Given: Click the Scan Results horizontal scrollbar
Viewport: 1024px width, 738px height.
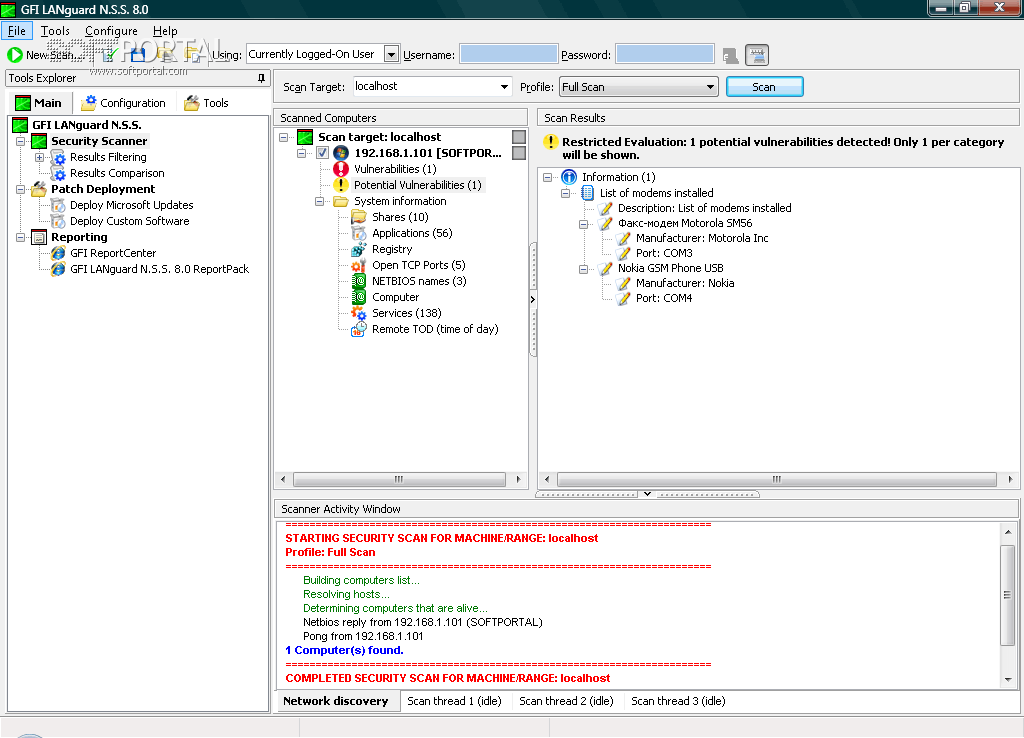Looking at the screenshot, I should coord(776,479).
